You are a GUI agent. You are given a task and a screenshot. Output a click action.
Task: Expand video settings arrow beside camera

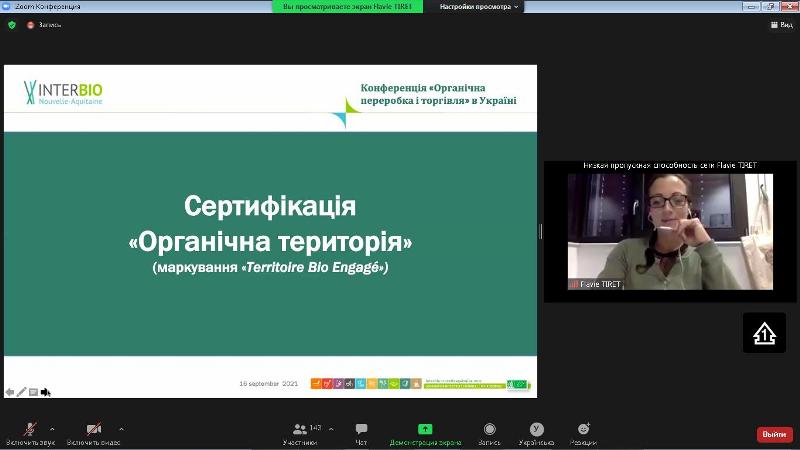coord(122,428)
